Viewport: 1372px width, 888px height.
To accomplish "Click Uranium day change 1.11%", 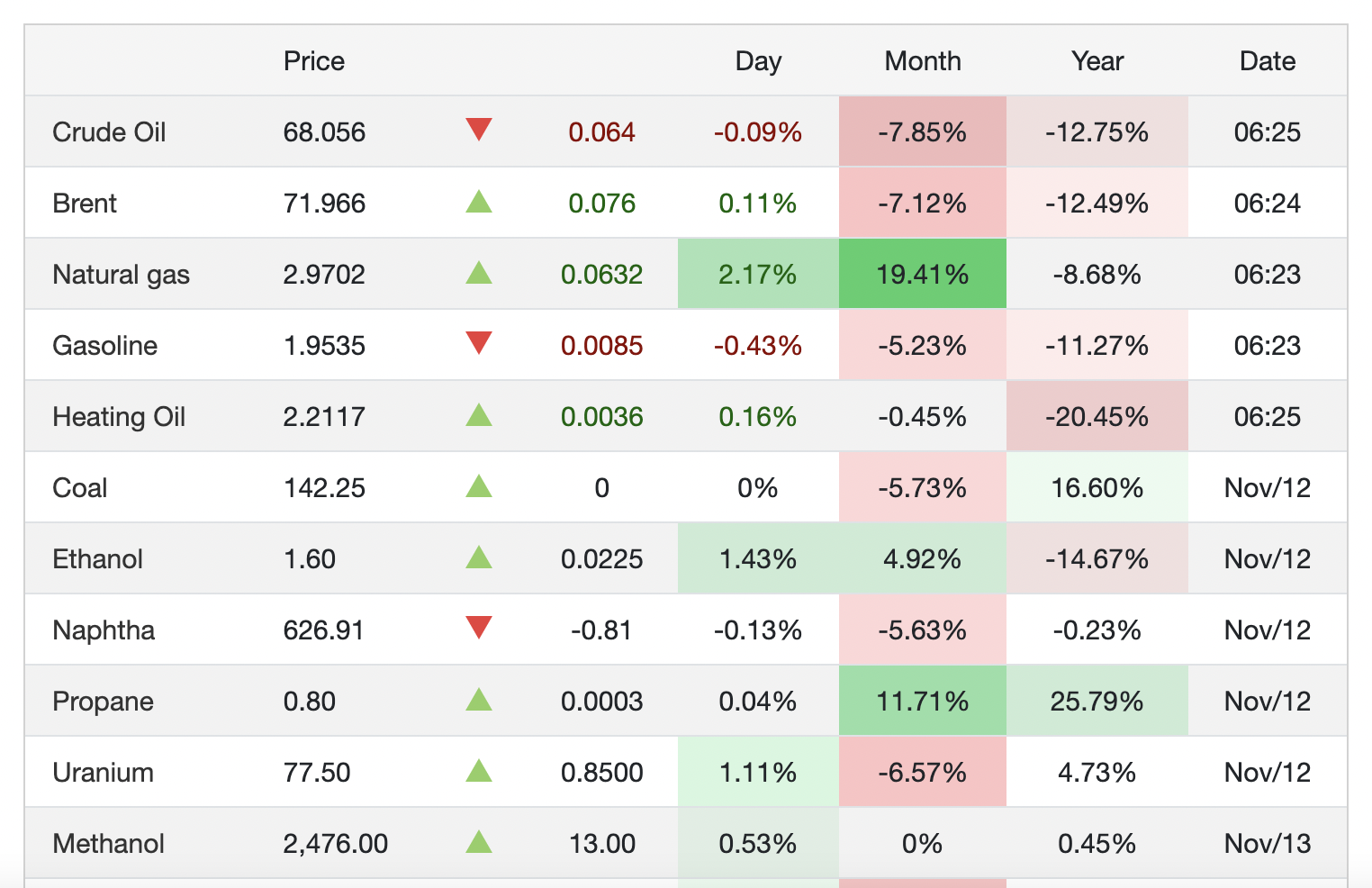I will click(x=758, y=773).
